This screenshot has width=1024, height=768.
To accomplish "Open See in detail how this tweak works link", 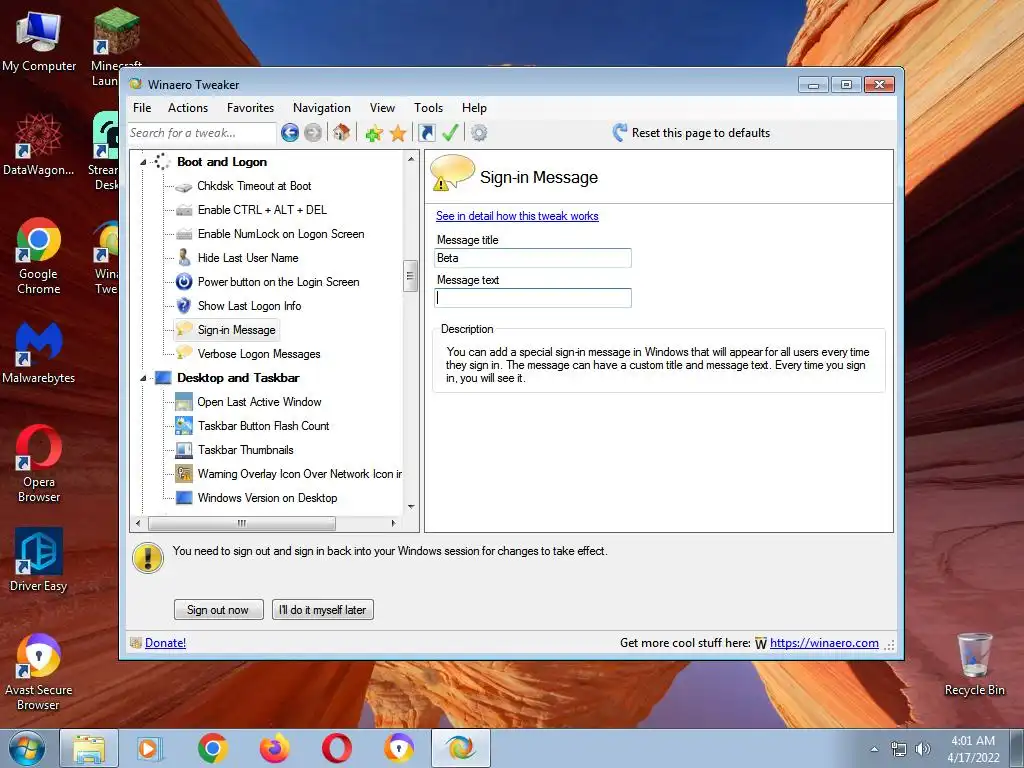I will (517, 216).
